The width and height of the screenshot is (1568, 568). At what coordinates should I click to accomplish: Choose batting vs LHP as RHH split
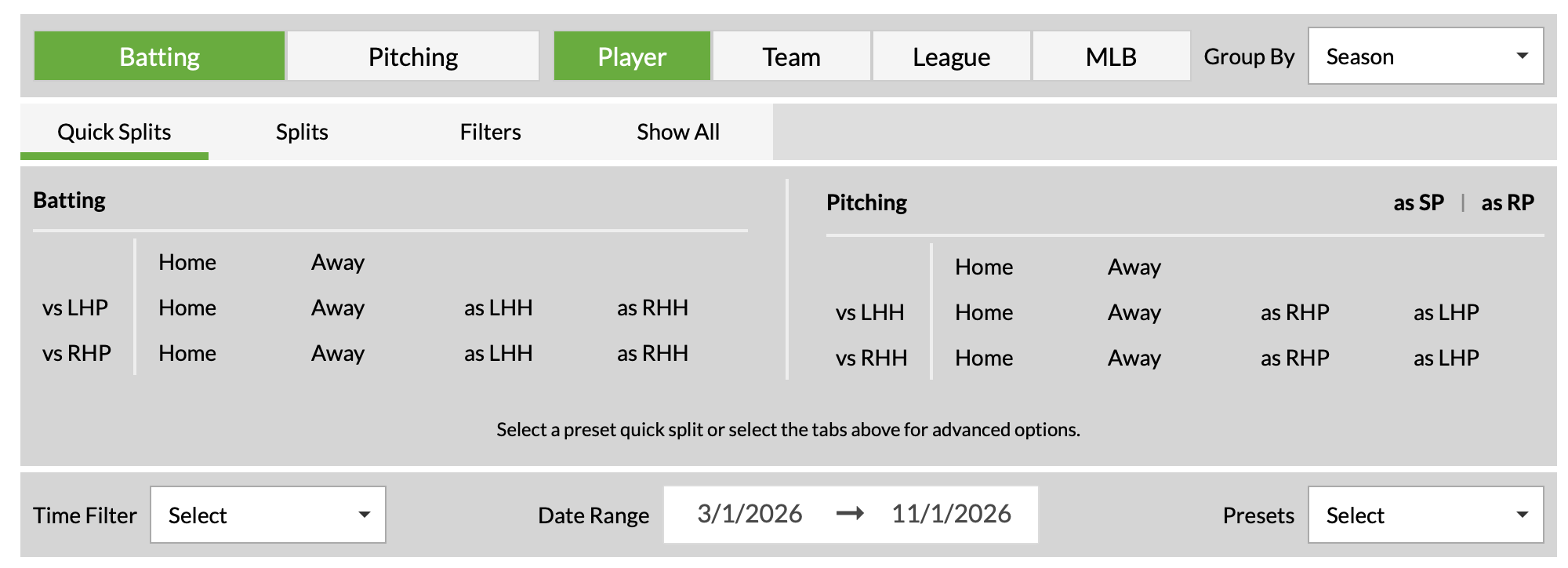tap(652, 308)
